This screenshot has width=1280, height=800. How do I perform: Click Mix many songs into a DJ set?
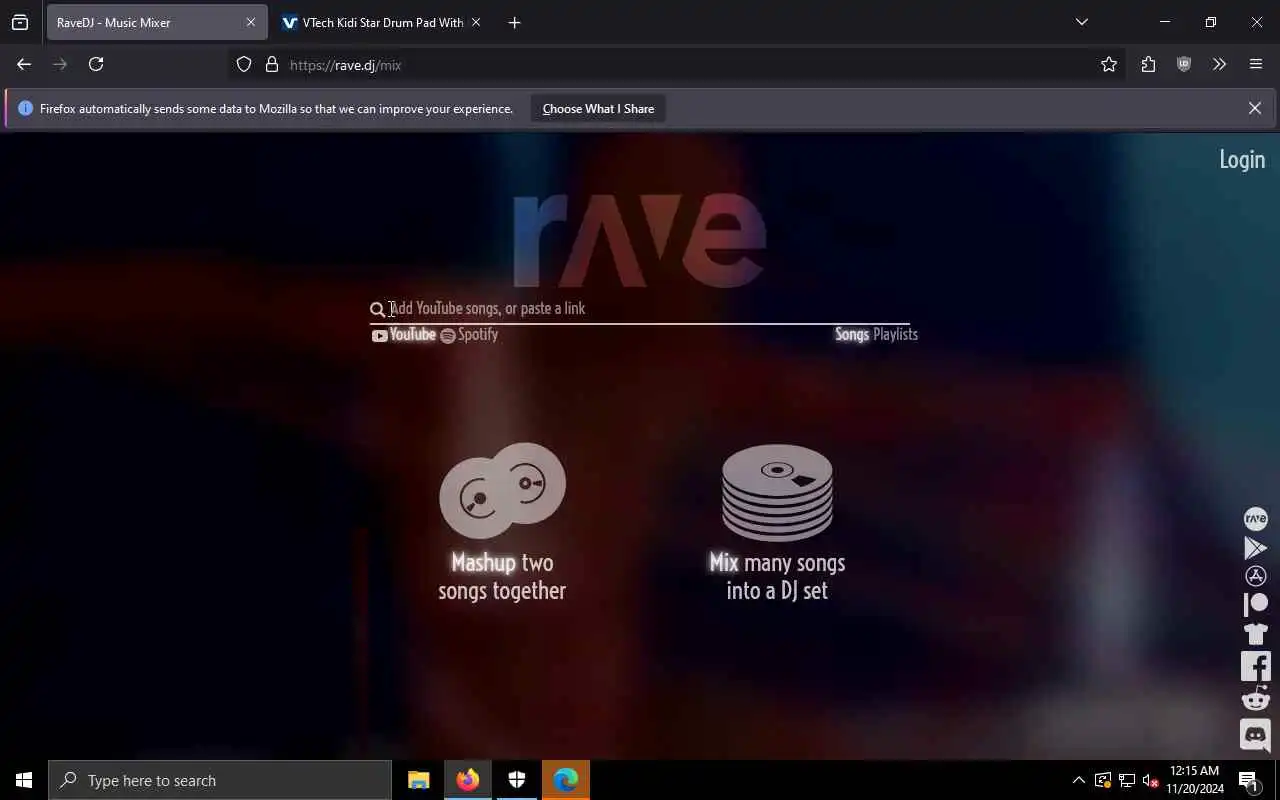(x=777, y=577)
